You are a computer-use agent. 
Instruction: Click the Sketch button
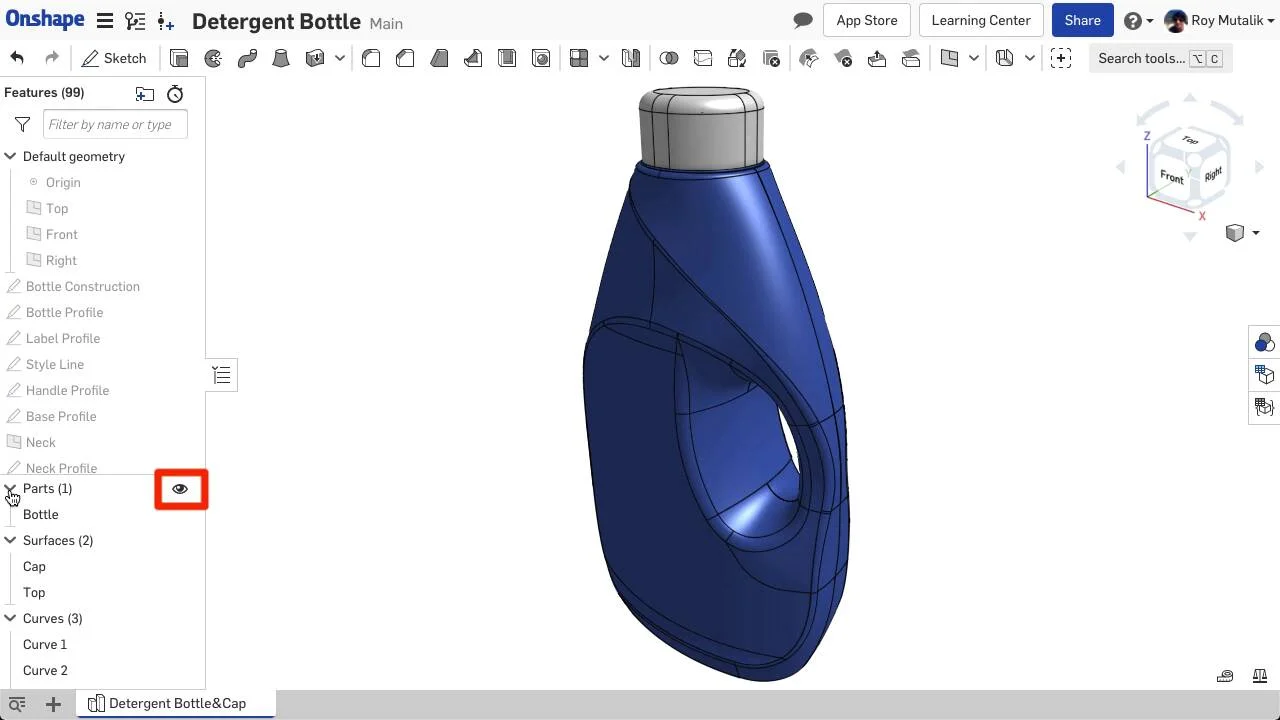[x=114, y=58]
